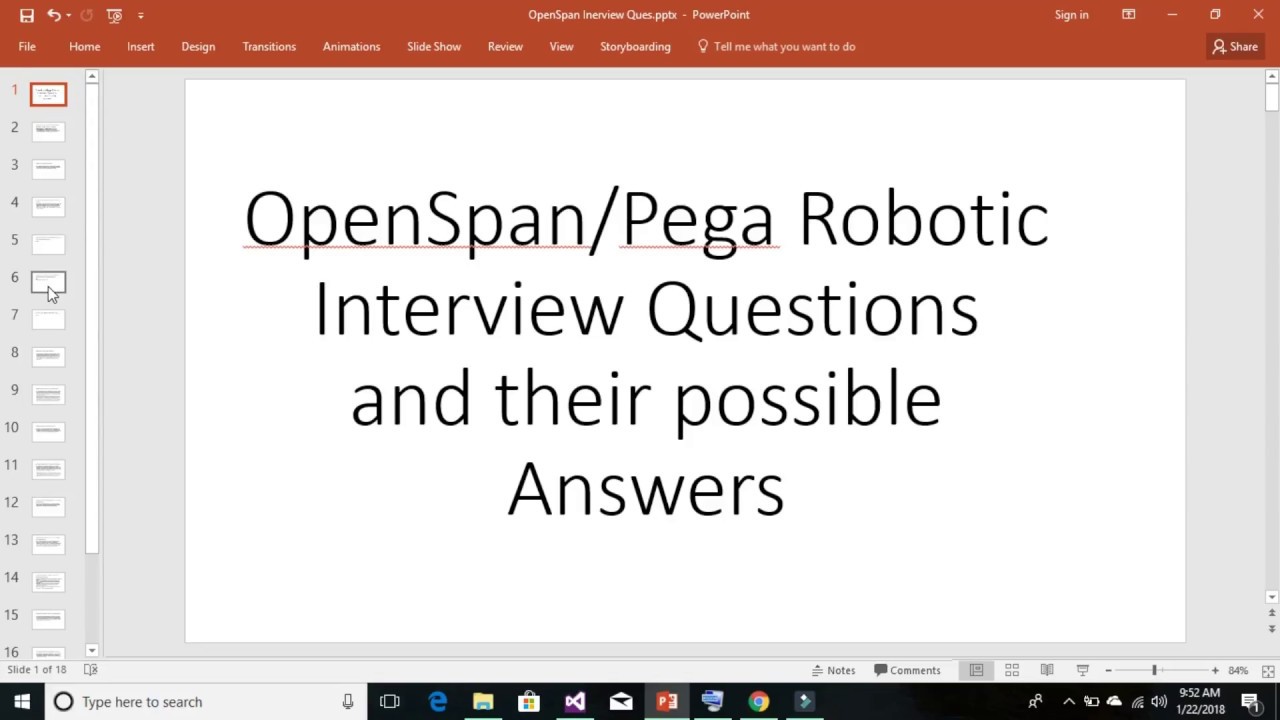
Task: Click the slide title text on the slide
Action: click(646, 353)
